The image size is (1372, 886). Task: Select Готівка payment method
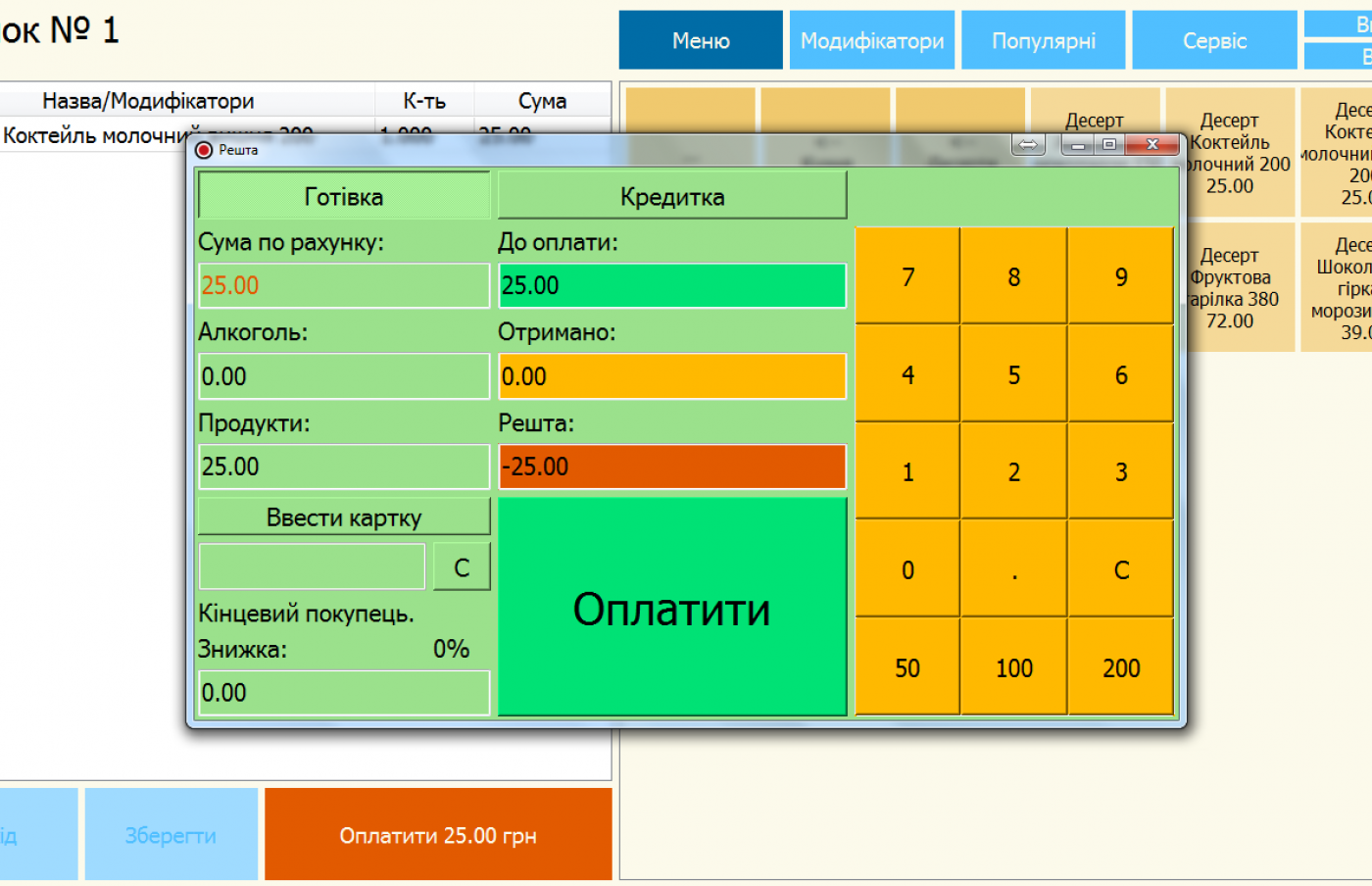coord(343,196)
